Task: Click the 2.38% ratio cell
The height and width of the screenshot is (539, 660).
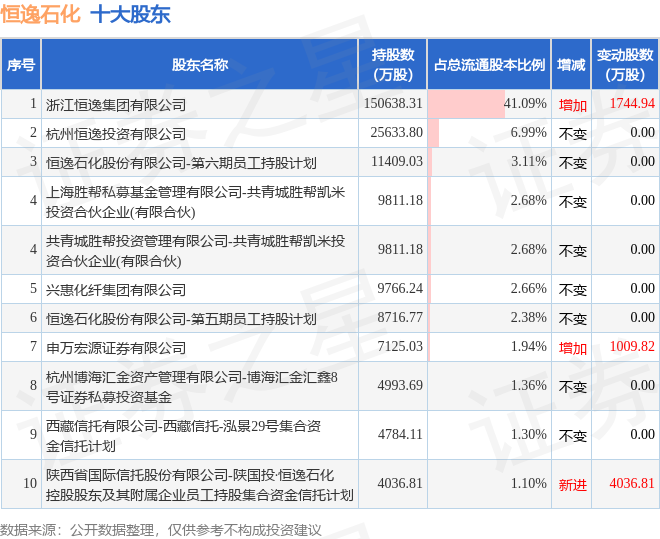Action: coord(489,318)
